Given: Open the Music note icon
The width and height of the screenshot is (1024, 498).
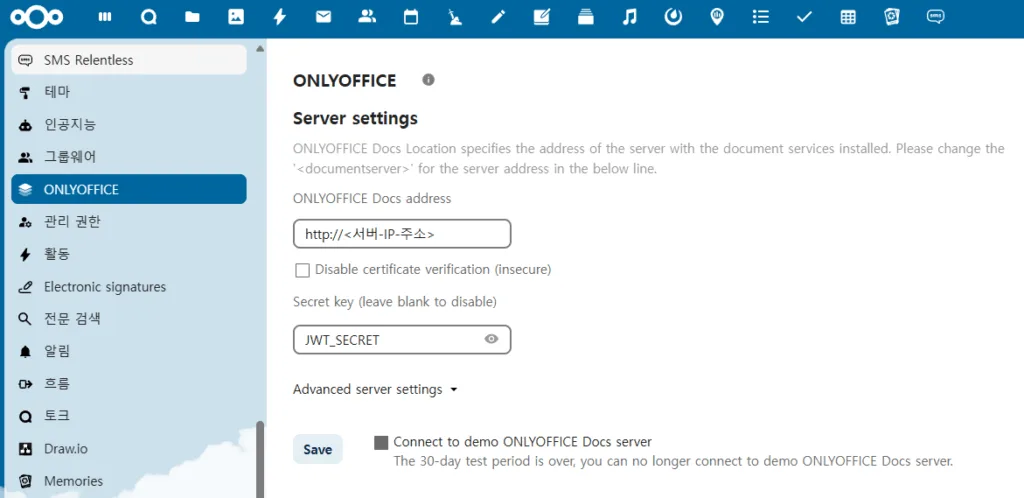Looking at the screenshot, I should [630, 18].
